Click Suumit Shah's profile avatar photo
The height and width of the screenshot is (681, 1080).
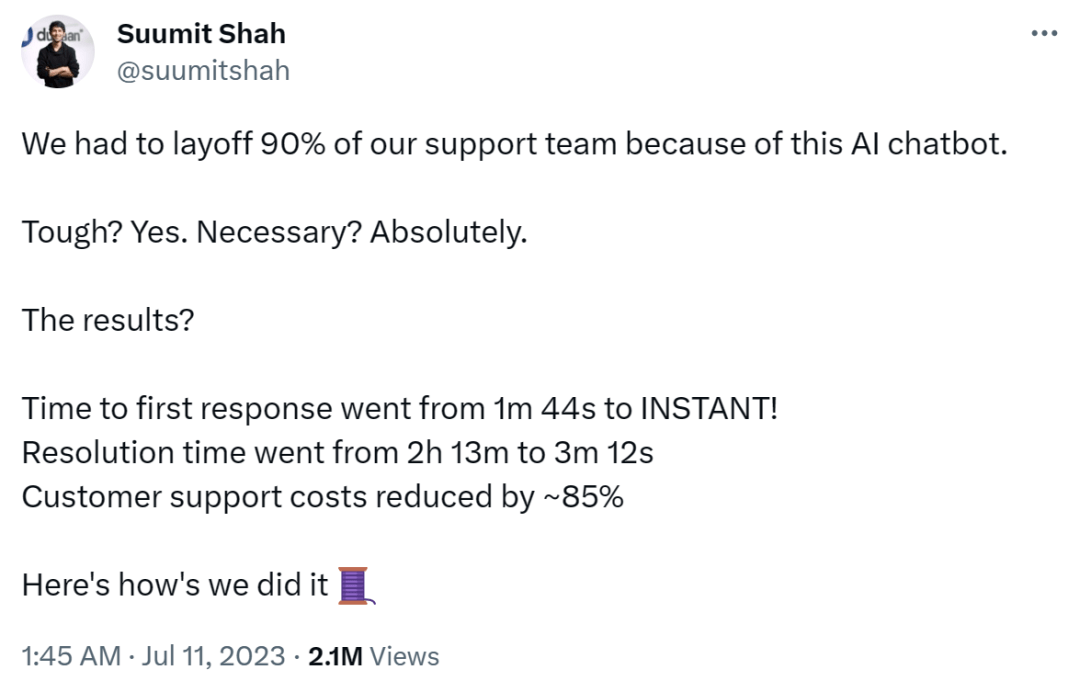pos(58,56)
